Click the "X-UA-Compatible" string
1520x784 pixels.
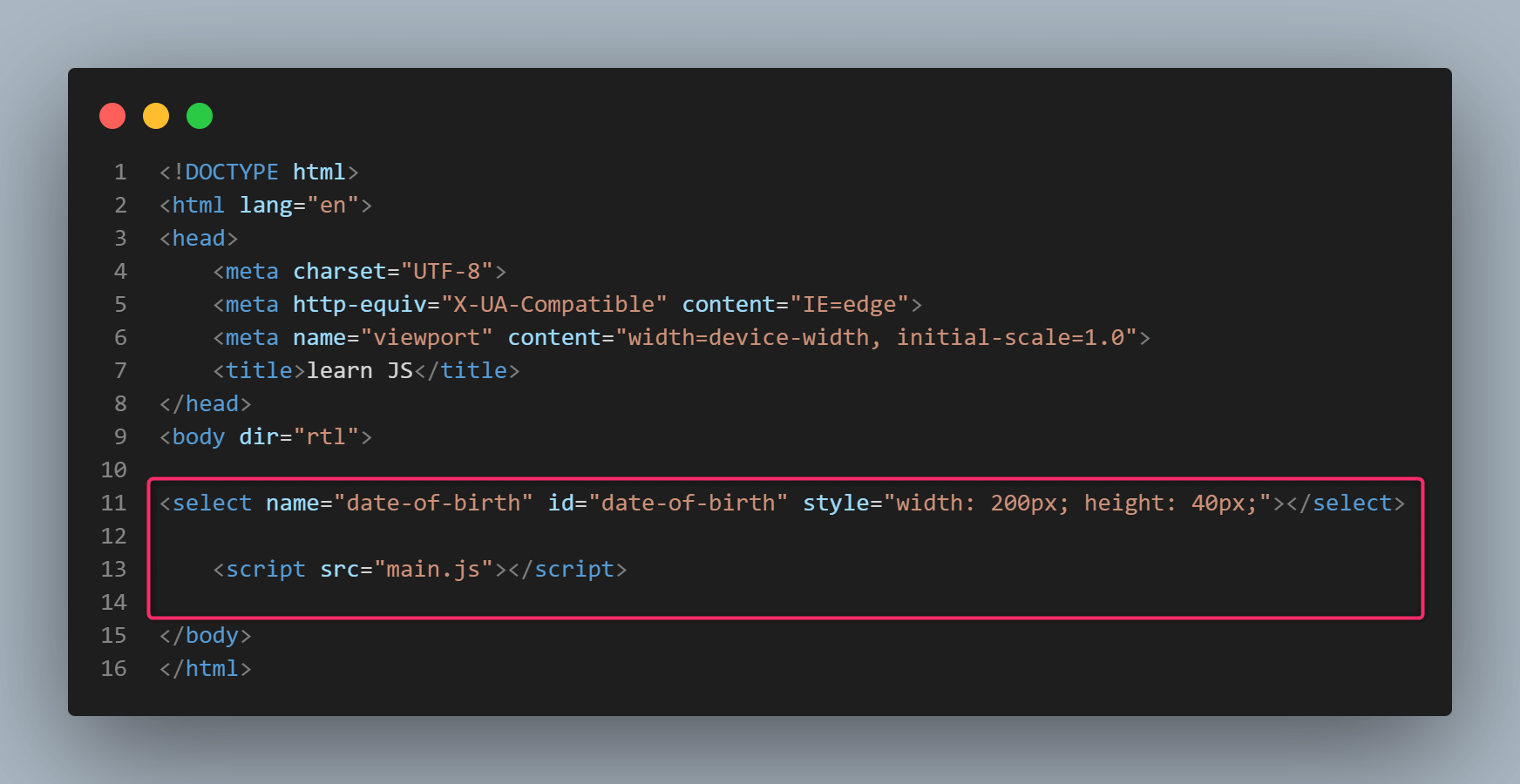click(554, 305)
